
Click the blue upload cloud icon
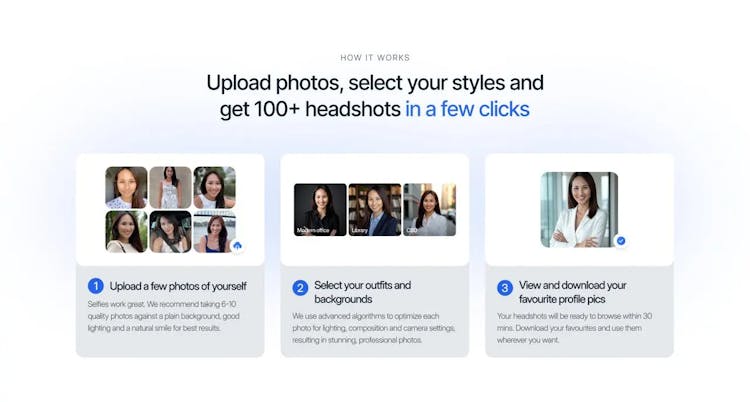[x=238, y=246]
